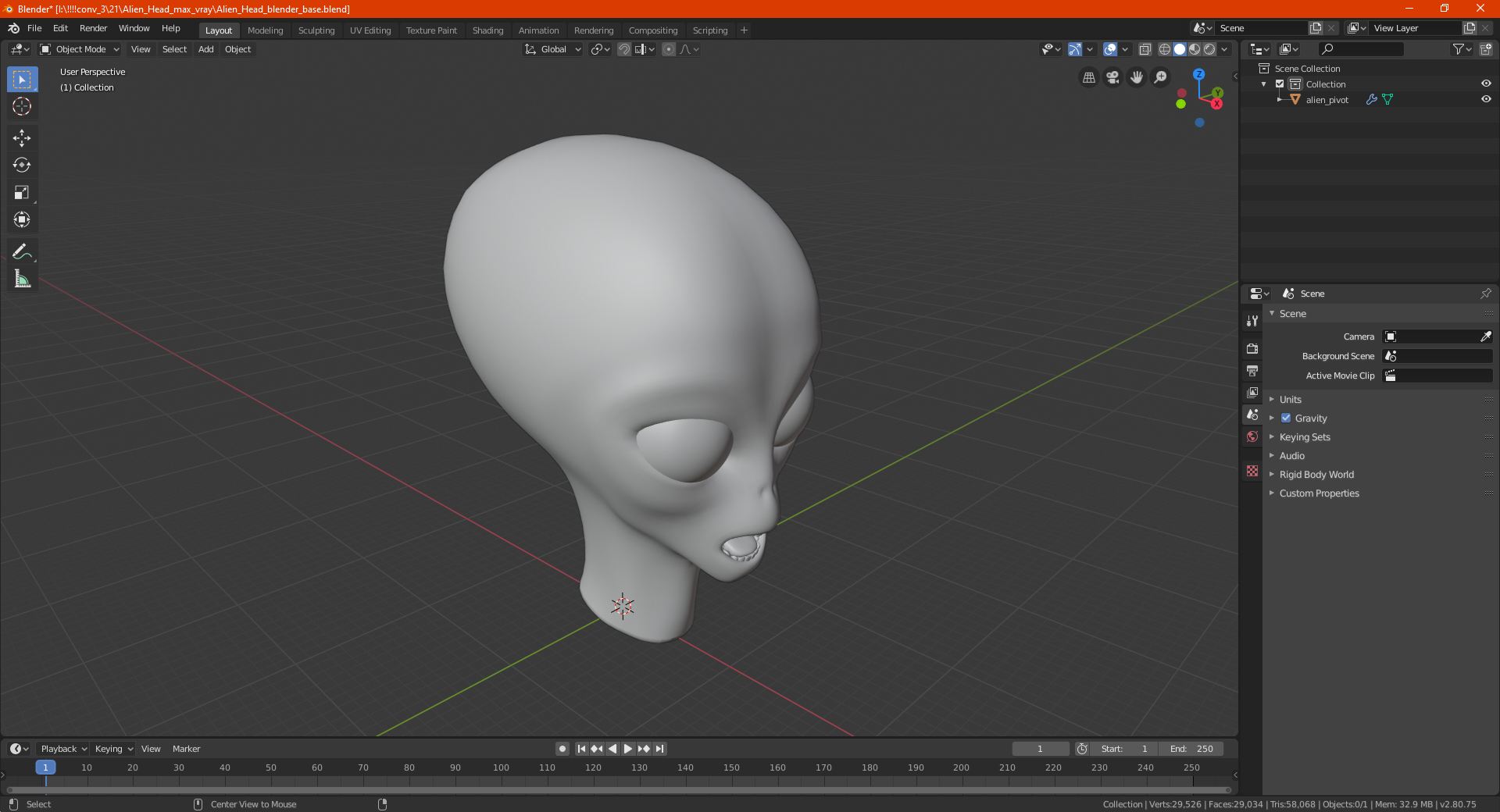Switch to solid viewport shading
The height and width of the screenshot is (812, 1500).
[1180, 49]
